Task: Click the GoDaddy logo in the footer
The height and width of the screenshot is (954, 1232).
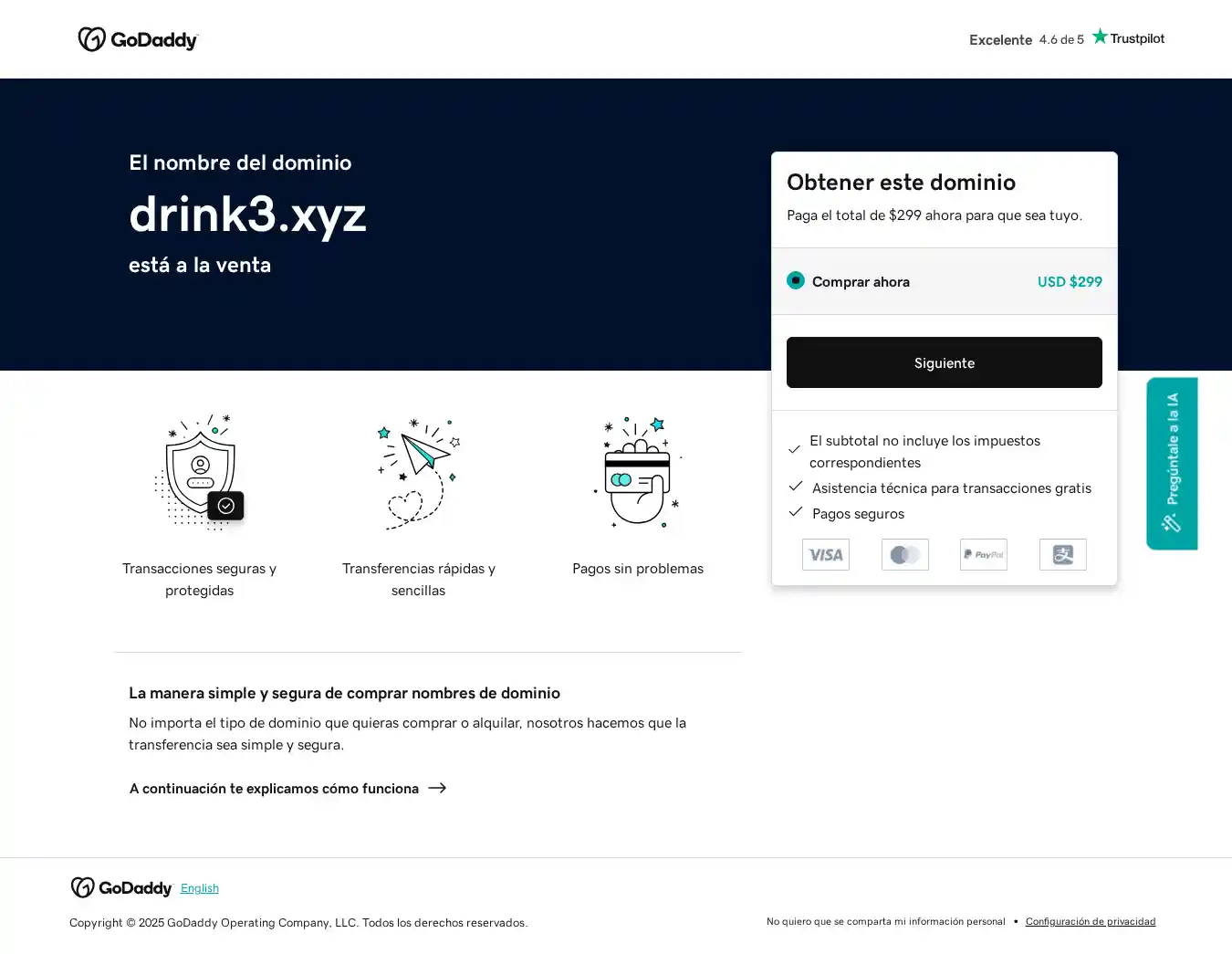Action: 121,888
